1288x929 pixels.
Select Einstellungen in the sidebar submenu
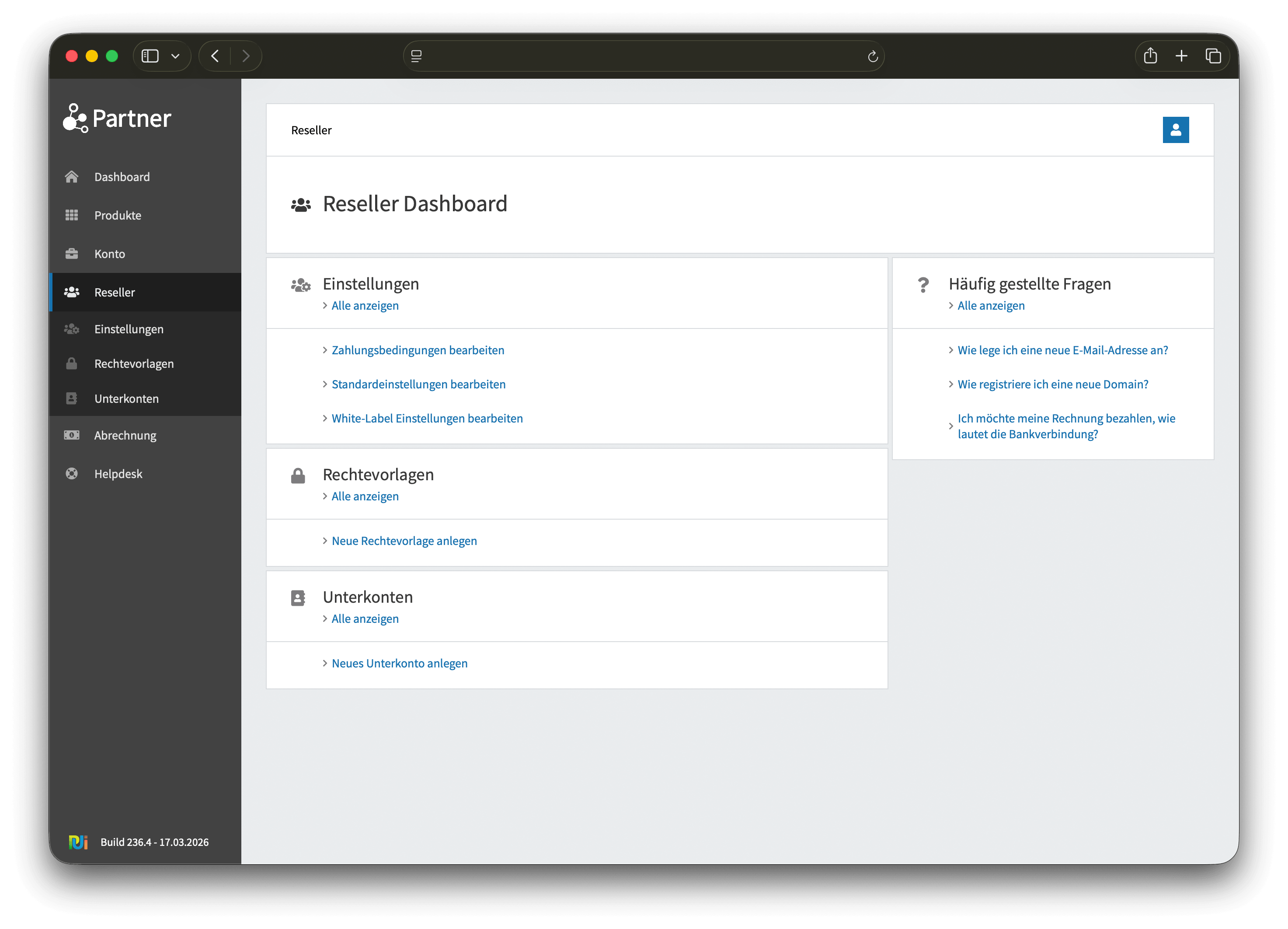coord(129,329)
